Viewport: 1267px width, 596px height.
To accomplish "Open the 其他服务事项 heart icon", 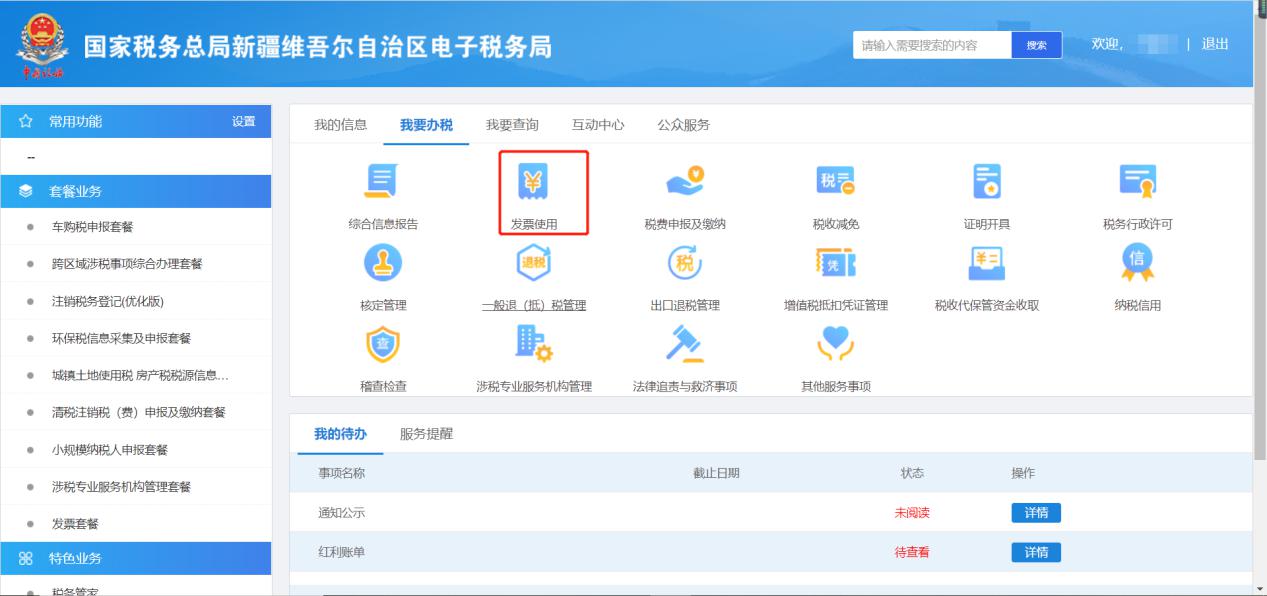I will [836, 344].
